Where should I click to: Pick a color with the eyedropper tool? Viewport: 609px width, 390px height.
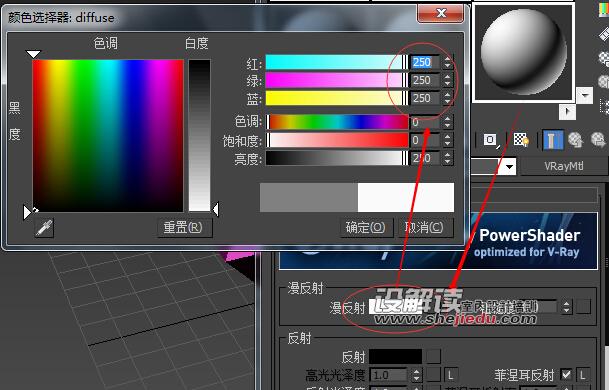point(44,228)
